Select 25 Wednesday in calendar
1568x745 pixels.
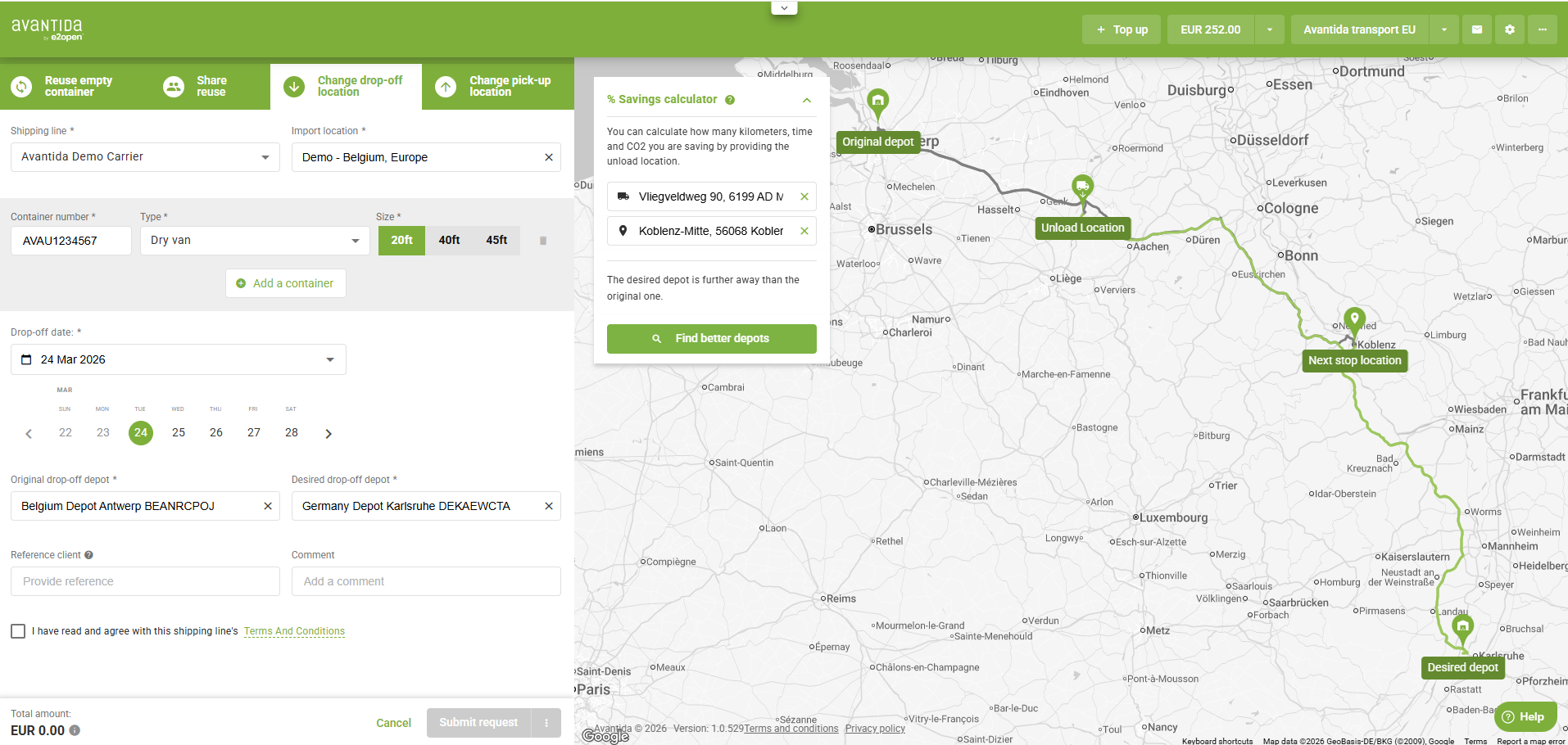tap(179, 432)
